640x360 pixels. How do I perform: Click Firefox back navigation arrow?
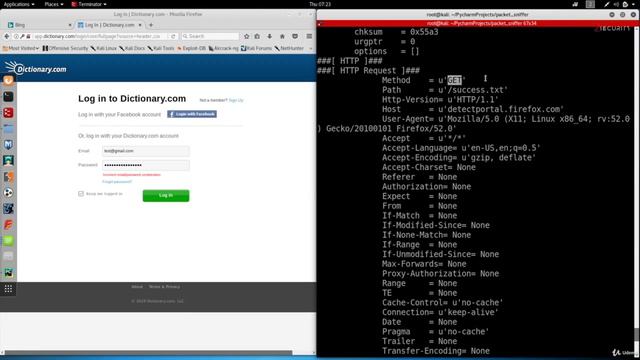pyautogui.click(x=7, y=36)
